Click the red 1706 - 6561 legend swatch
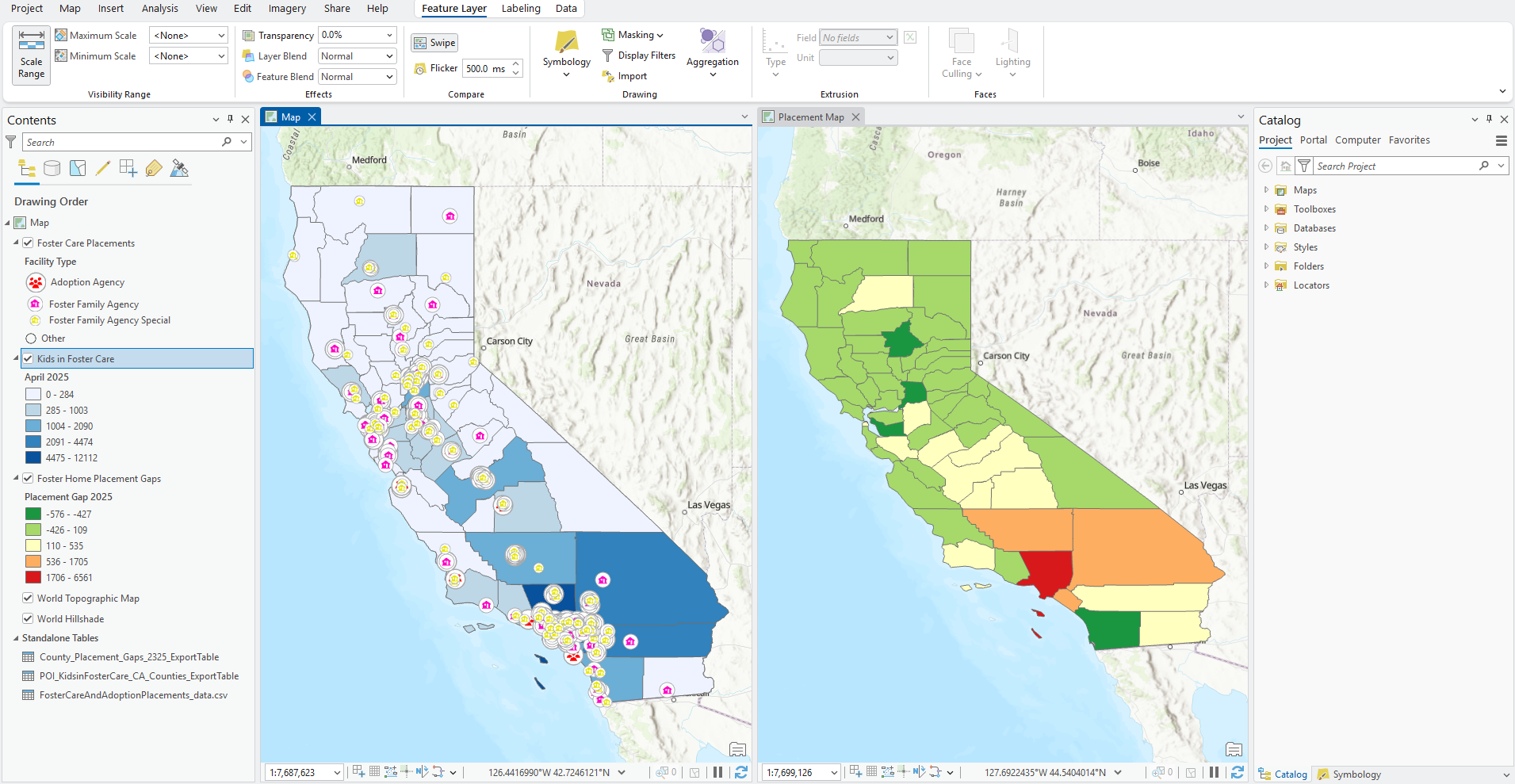The height and width of the screenshot is (784, 1515). pos(33,577)
